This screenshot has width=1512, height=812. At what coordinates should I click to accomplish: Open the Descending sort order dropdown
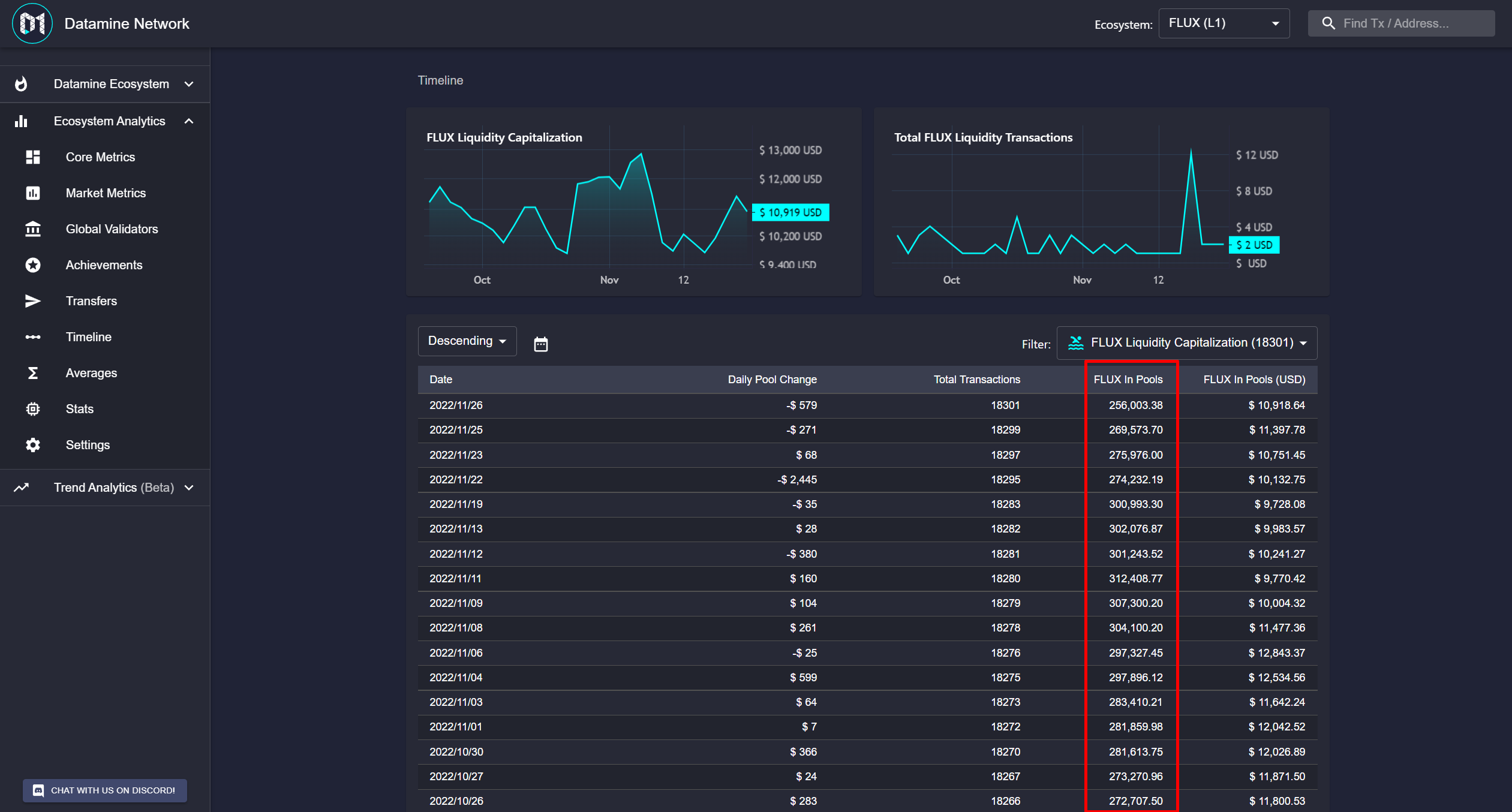[x=467, y=341]
